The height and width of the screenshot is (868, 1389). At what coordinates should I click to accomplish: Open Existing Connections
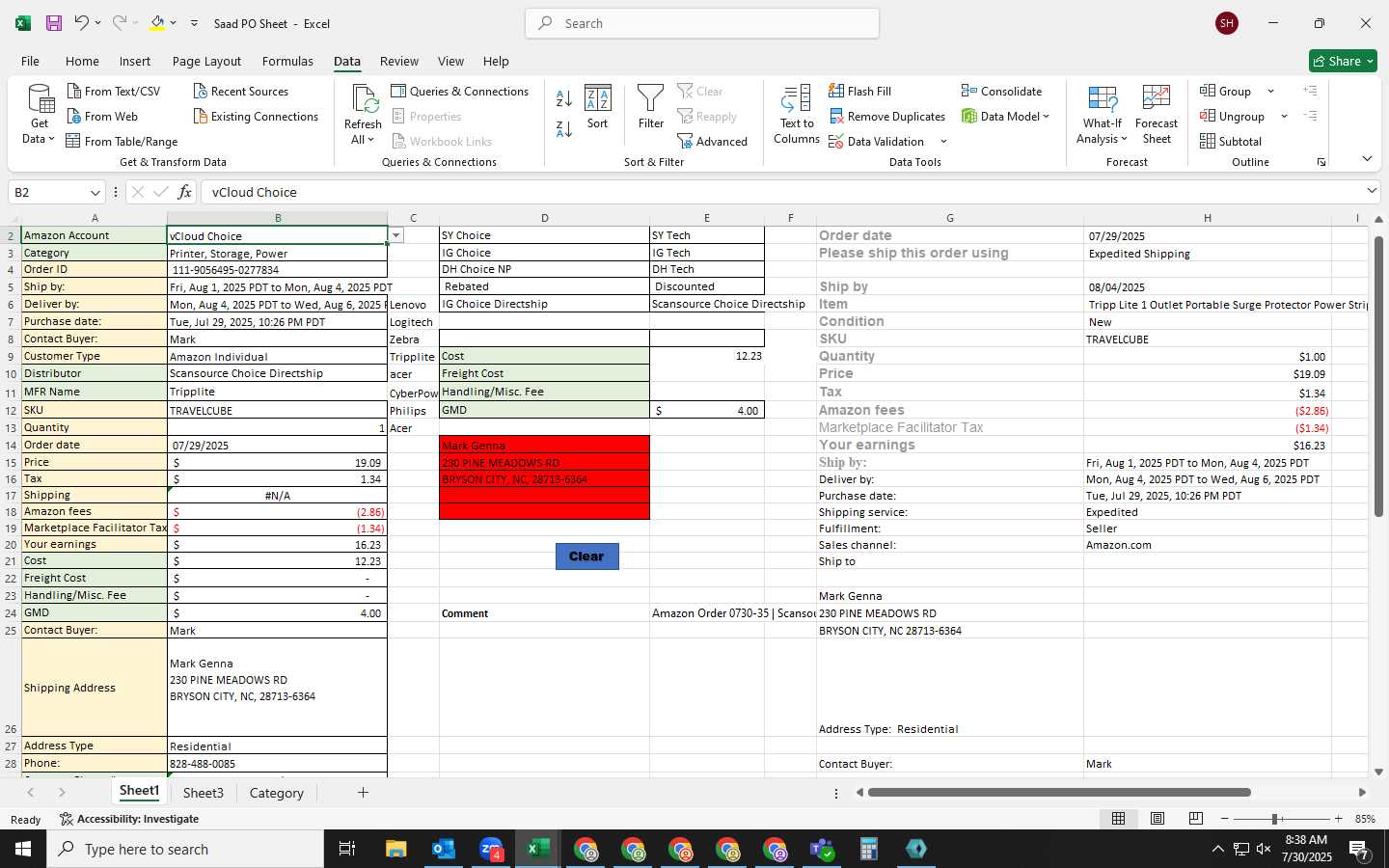pos(256,117)
